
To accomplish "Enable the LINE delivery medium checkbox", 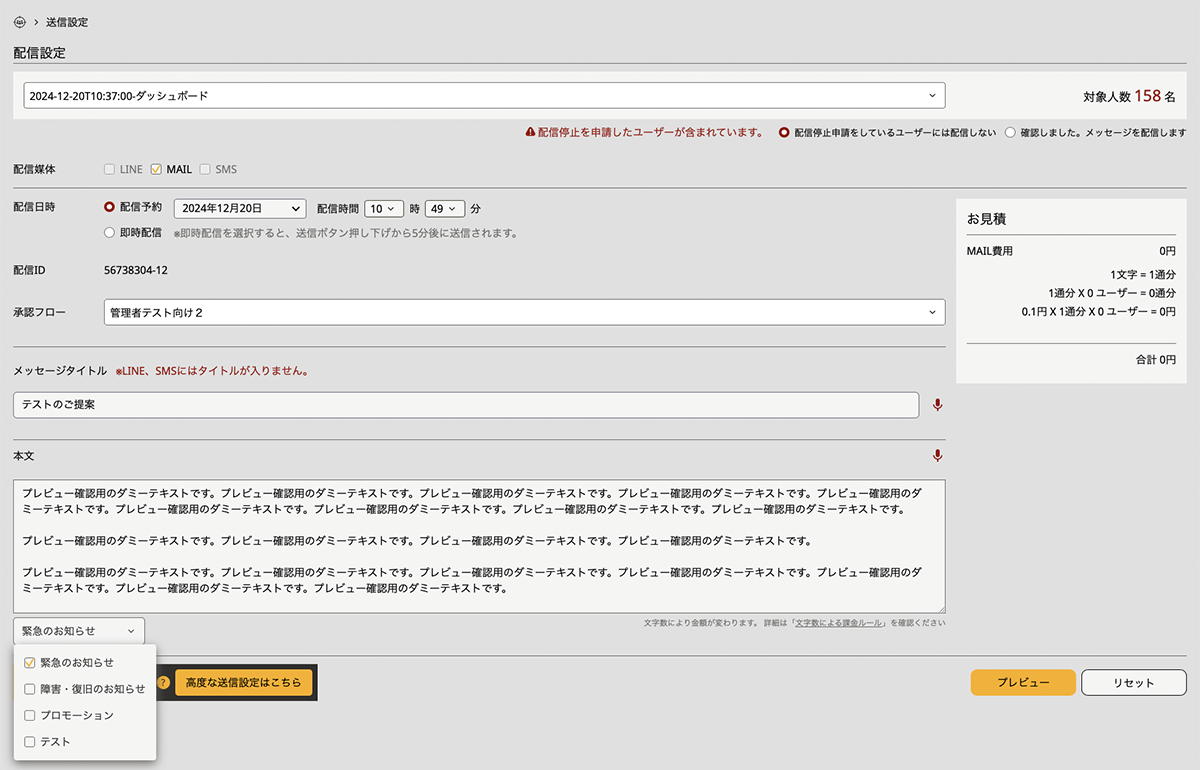I will coord(110,170).
